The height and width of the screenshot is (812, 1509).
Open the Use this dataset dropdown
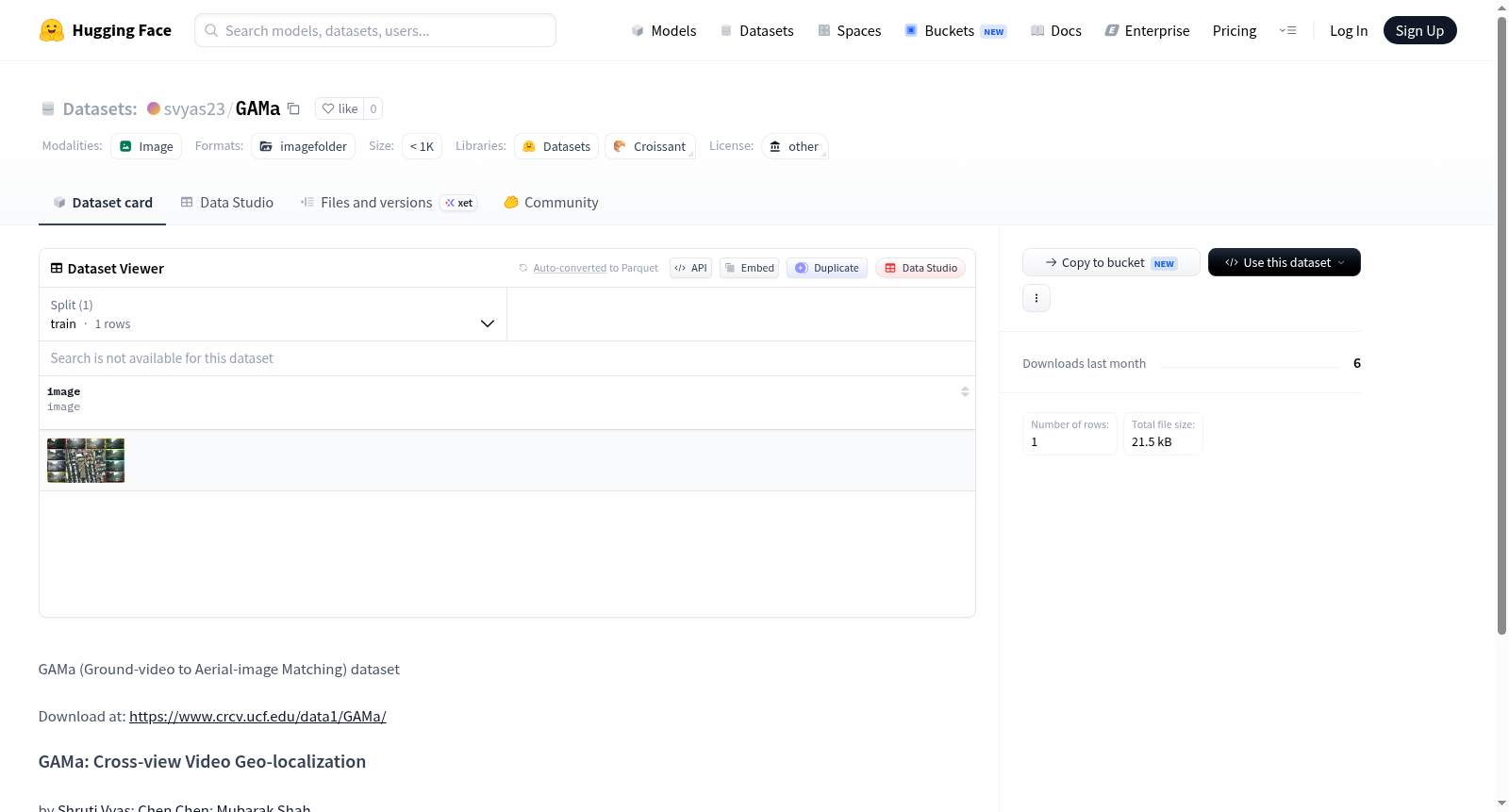tap(1284, 262)
